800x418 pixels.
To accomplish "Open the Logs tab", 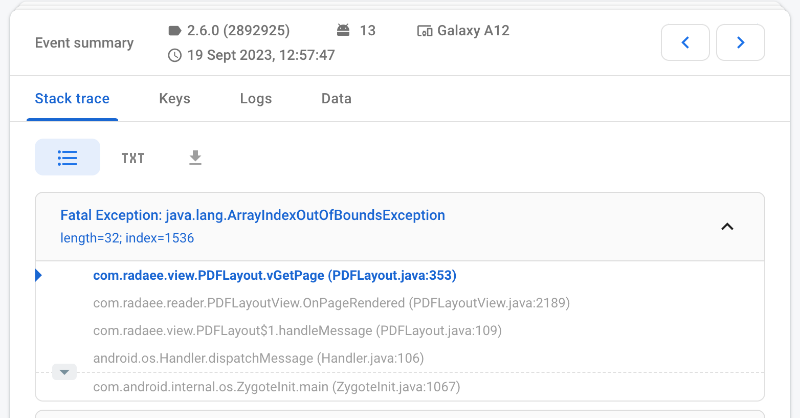I will click(256, 99).
